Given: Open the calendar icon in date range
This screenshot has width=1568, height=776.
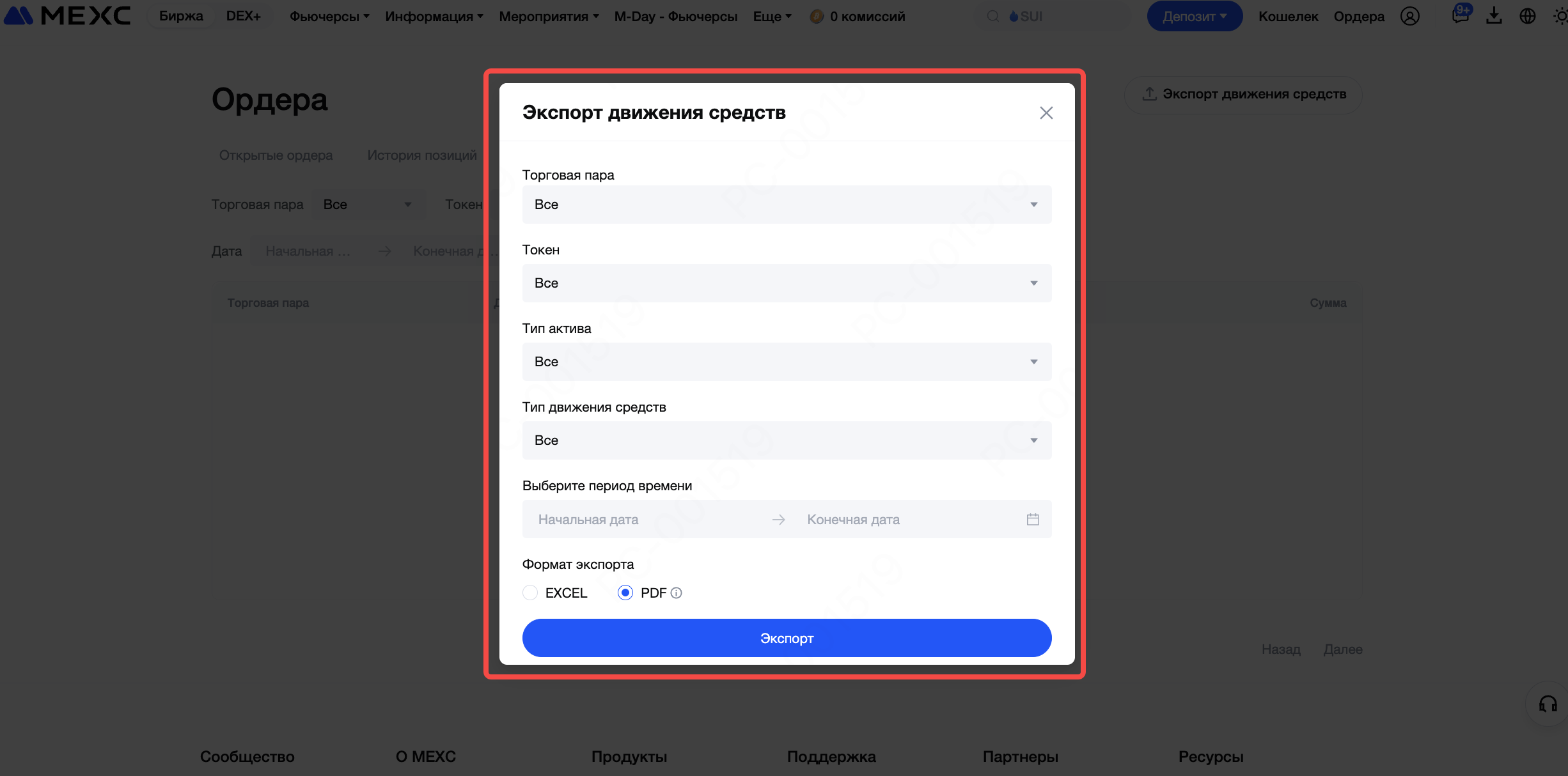Looking at the screenshot, I should (1033, 519).
